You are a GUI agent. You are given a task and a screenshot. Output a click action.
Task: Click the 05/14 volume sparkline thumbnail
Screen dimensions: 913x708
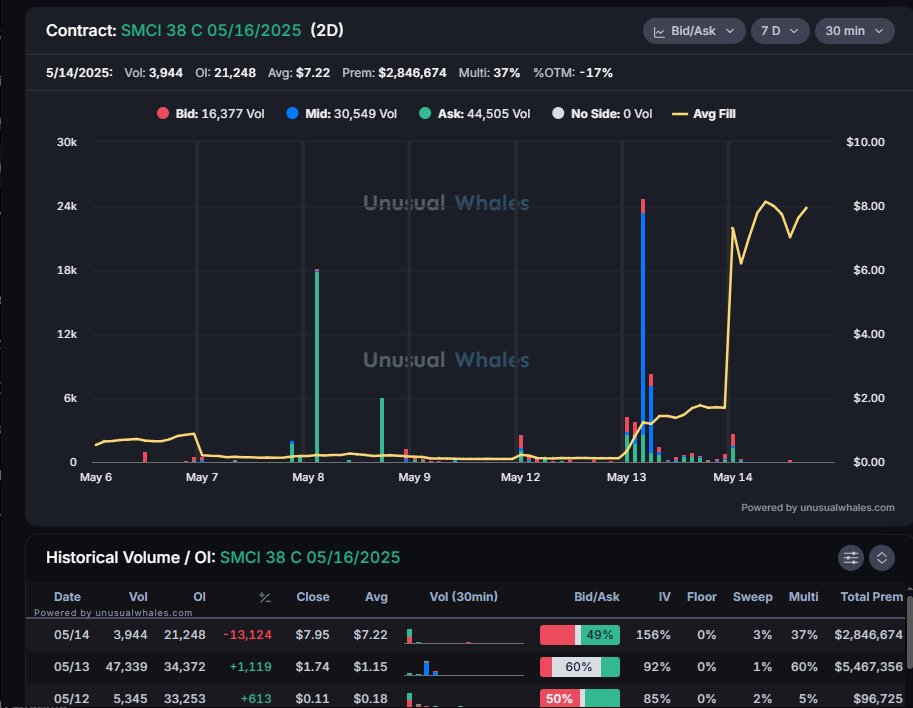pos(464,635)
